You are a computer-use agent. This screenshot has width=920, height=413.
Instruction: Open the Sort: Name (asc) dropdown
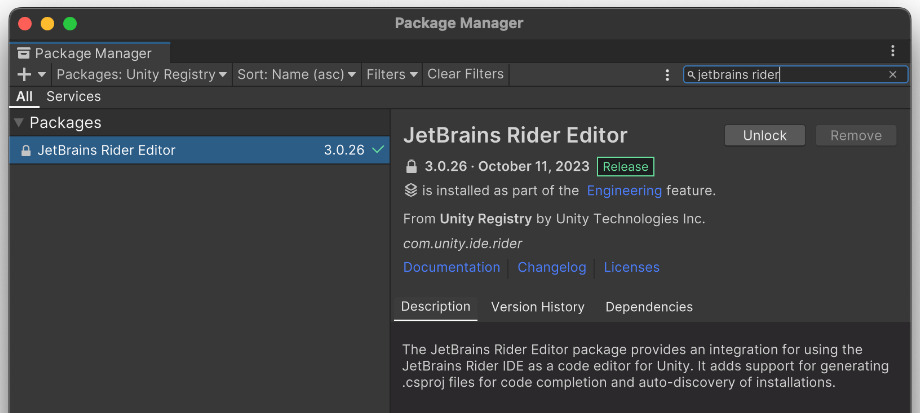coord(296,75)
